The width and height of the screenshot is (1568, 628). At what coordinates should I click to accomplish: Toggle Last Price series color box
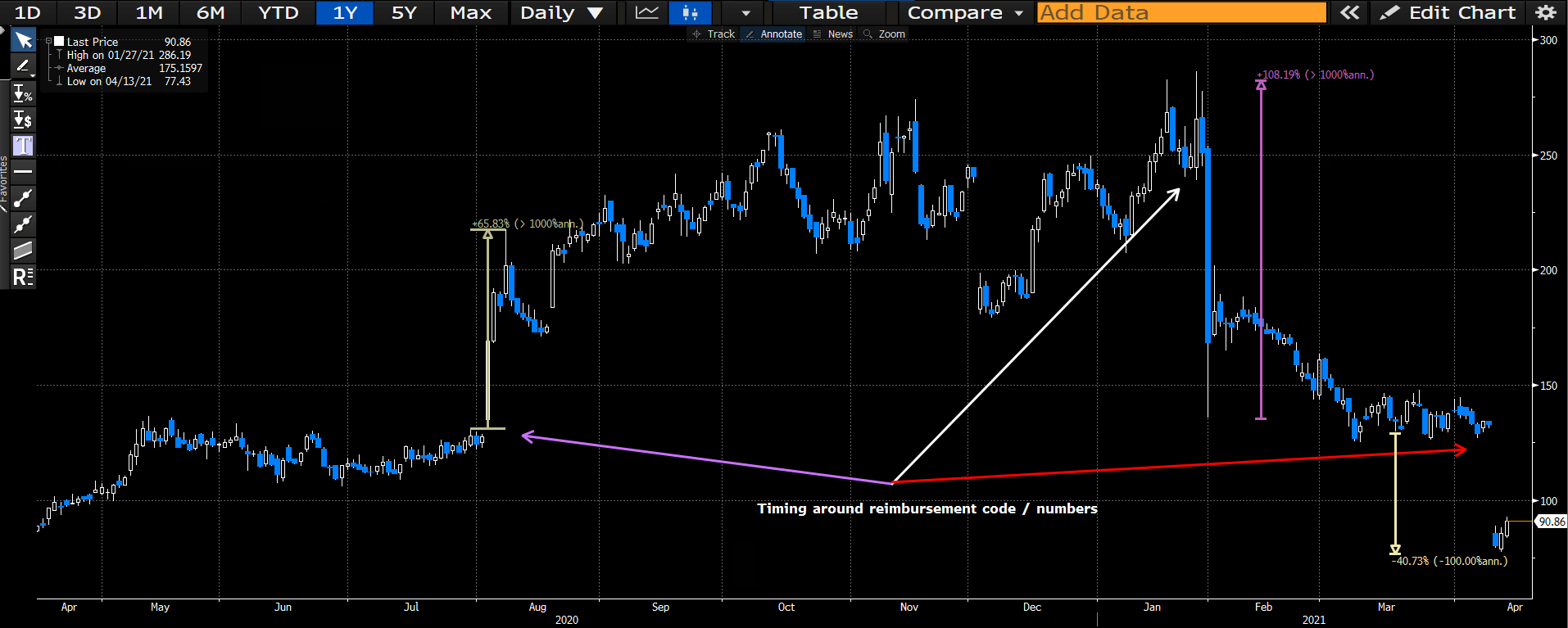(x=59, y=41)
